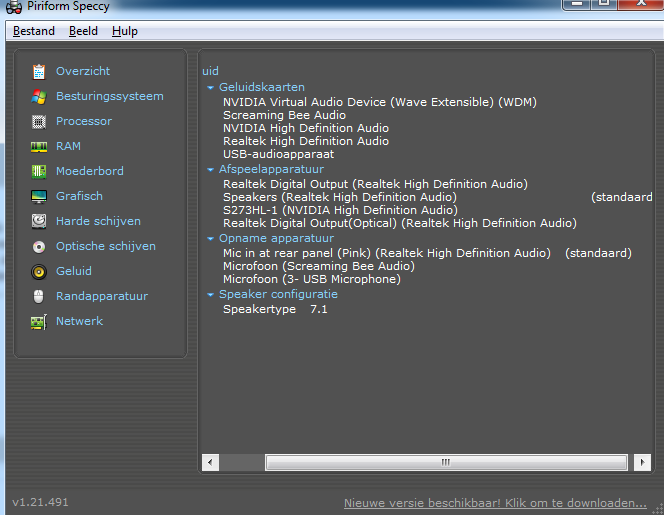Viewport: 664px width, 515px height.
Task: Select NVIDIA Virtual Audio Device entry
Action: pos(380,102)
